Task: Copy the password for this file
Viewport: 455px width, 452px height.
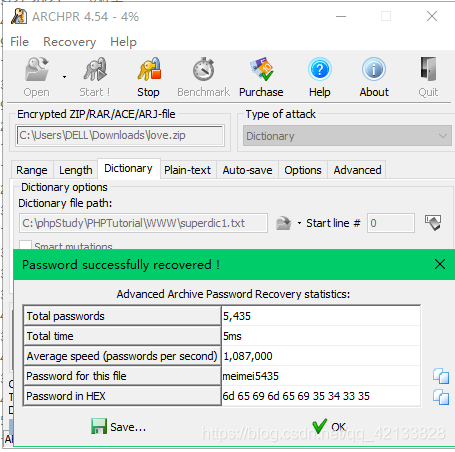Action: [x=441, y=376]
